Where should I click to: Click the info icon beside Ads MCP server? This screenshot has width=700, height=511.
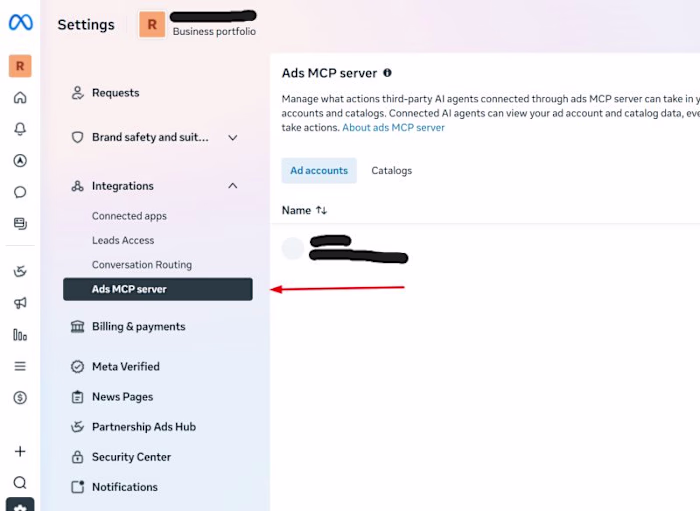tap(388, 73)
